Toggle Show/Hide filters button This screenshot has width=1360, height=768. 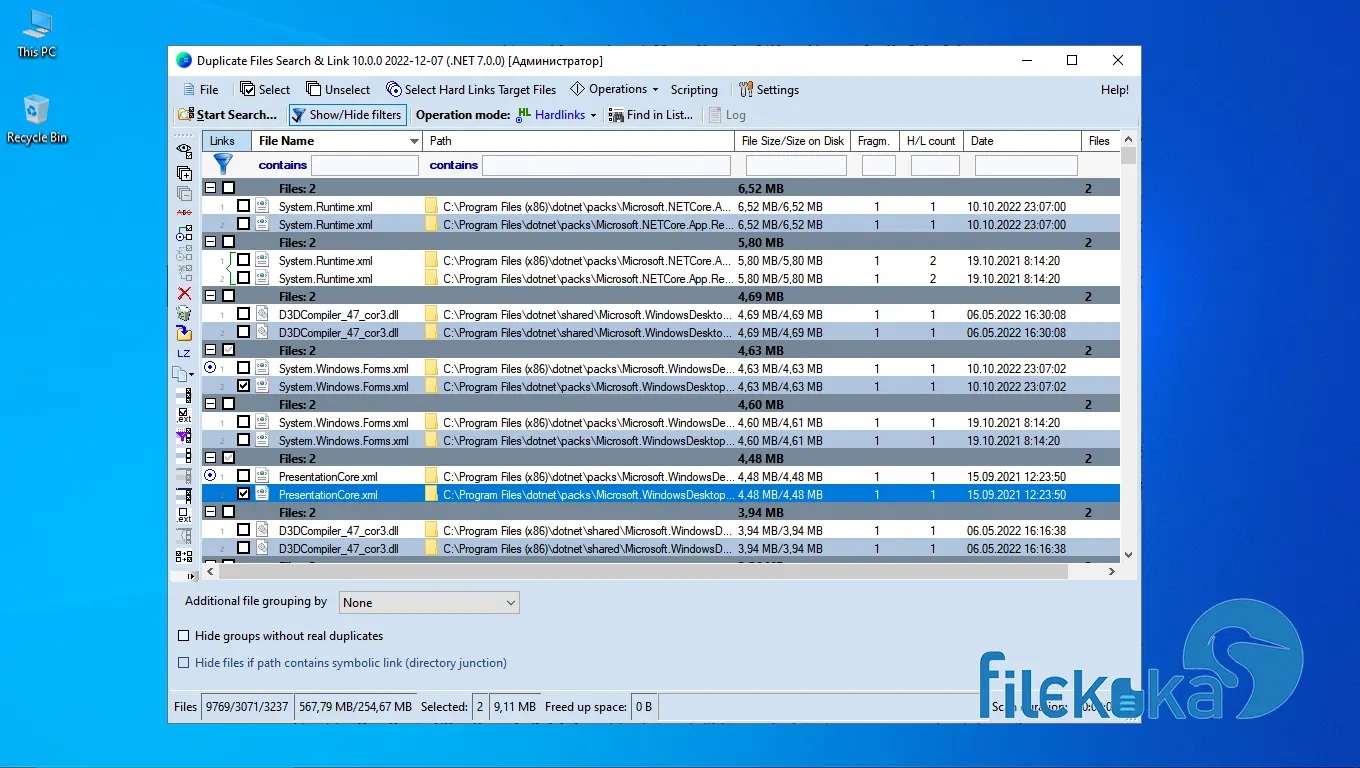(347, 115)
